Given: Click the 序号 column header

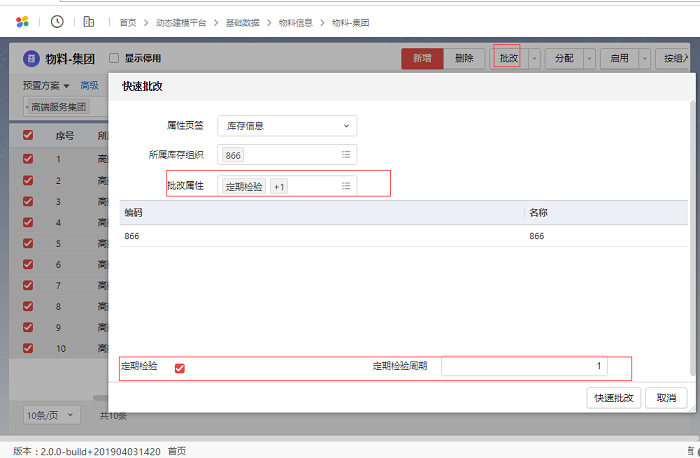Looking at the screenshot, I should tap(65, 135).
